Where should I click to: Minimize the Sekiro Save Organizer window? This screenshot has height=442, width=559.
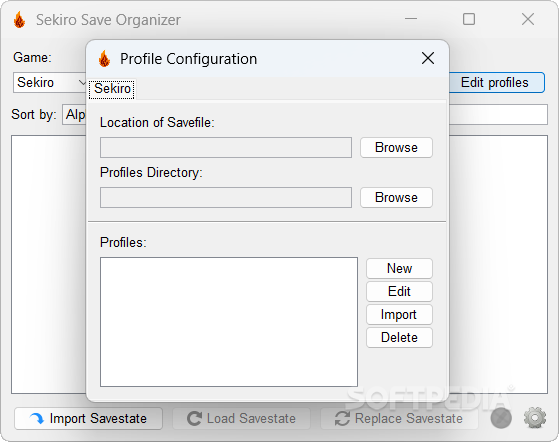411,19
